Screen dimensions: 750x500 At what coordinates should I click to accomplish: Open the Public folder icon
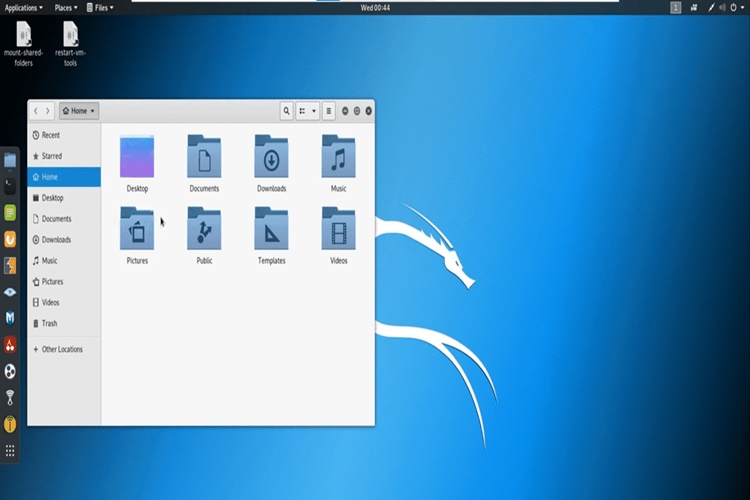[204, 229]
